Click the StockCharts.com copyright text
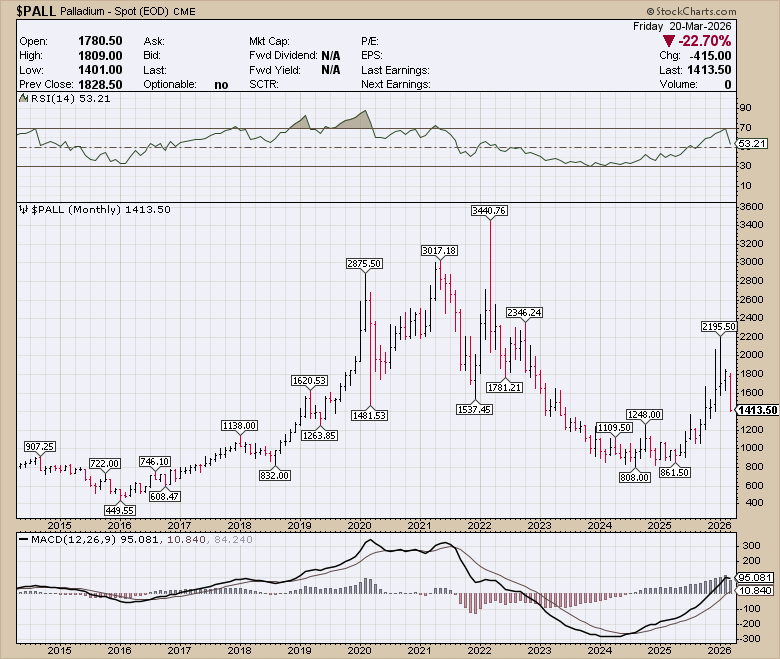Image resolution: width=780 pixels, height=659 pixels. click(x=691, y=11)
